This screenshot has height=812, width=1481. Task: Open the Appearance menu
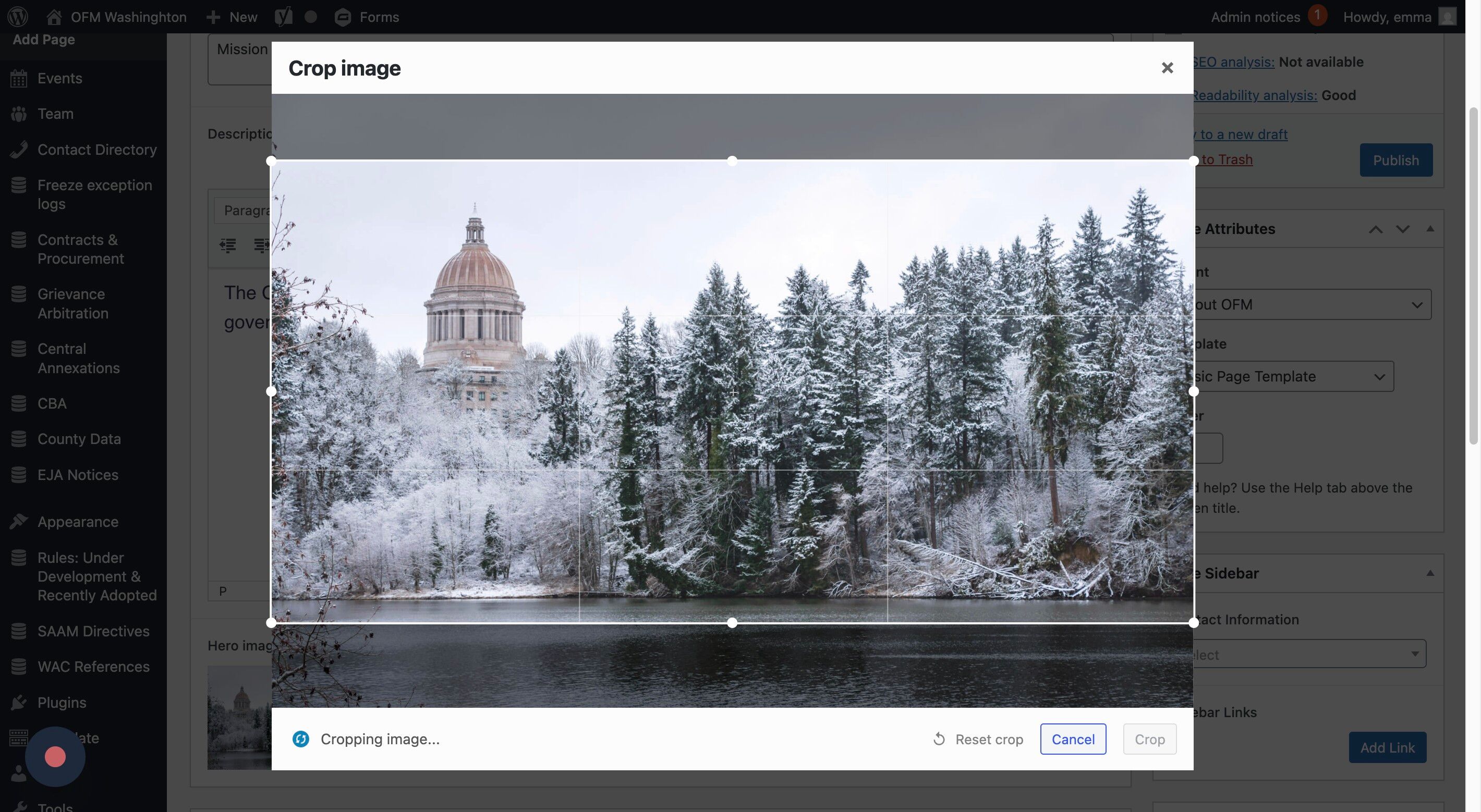78,522
